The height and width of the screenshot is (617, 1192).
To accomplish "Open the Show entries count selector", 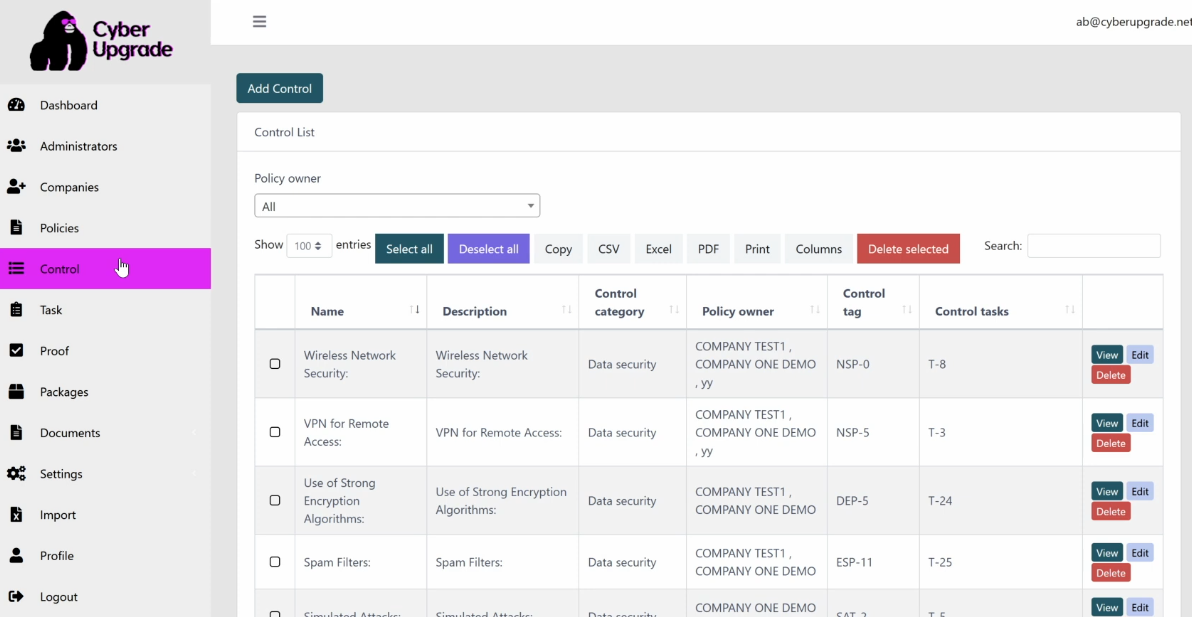I will point(310,246).
